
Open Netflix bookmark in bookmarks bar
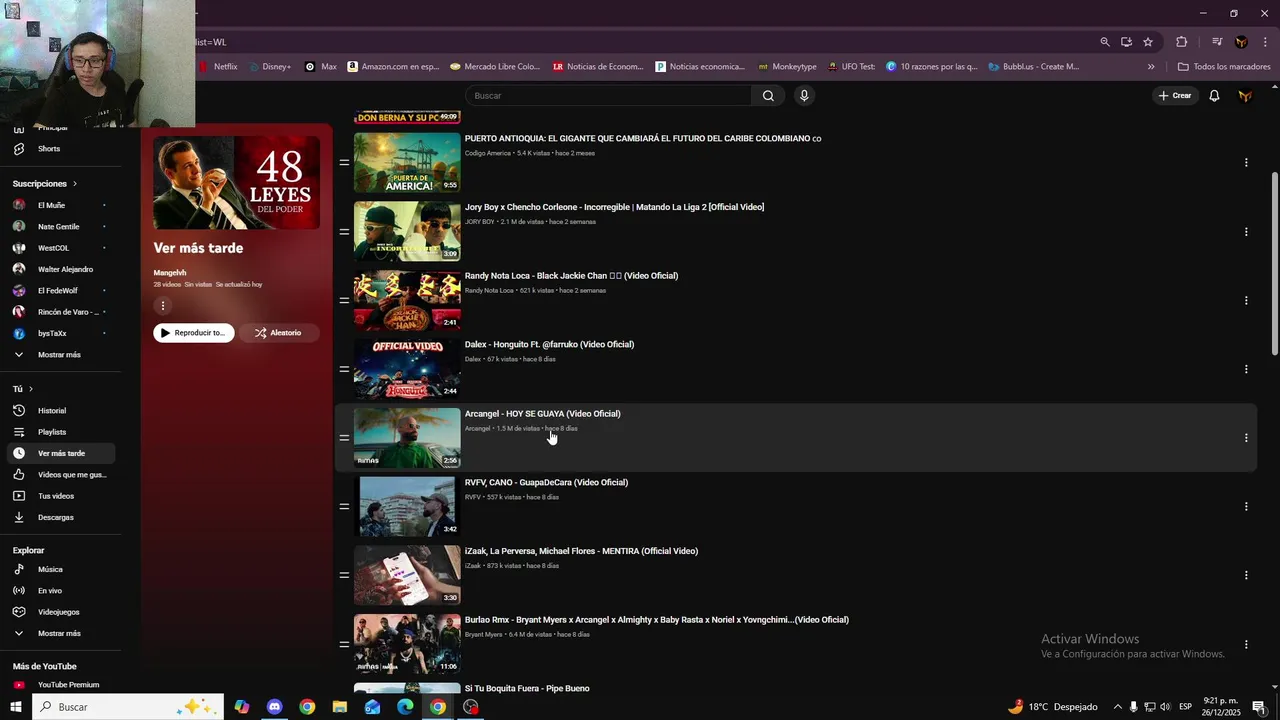click(219, 67)
